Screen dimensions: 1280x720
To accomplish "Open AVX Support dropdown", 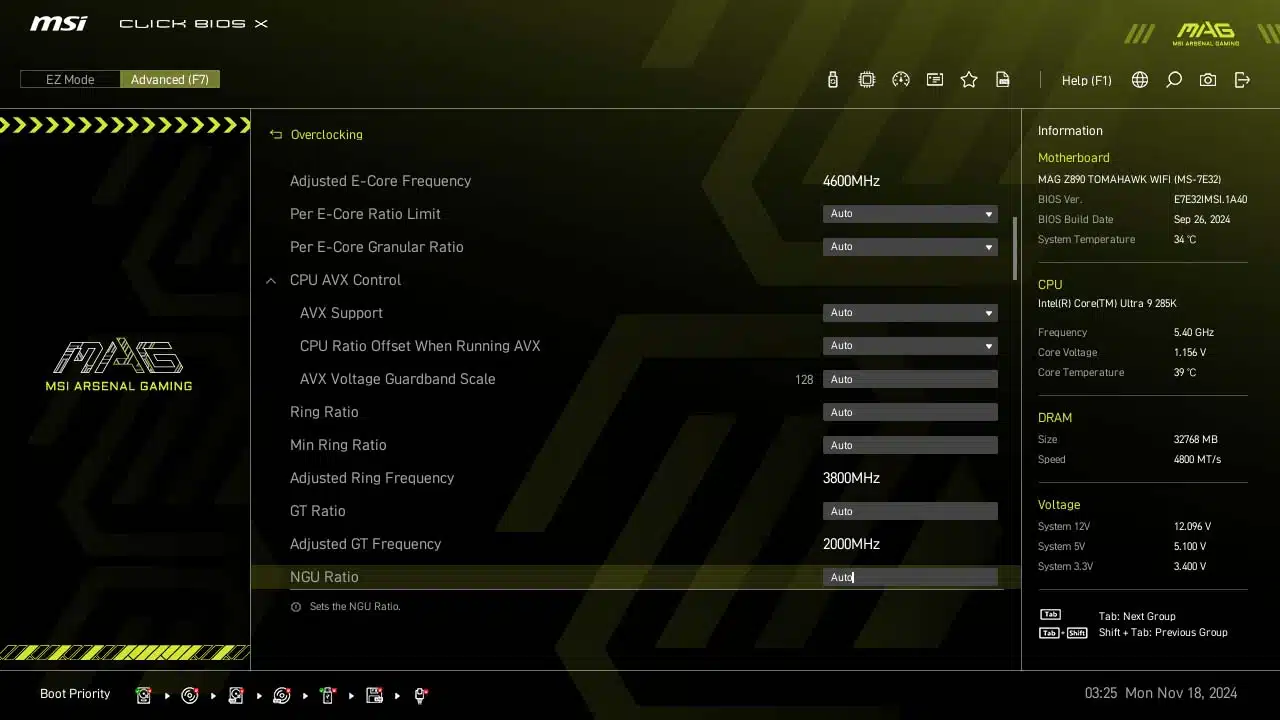I will click(910, 313).
